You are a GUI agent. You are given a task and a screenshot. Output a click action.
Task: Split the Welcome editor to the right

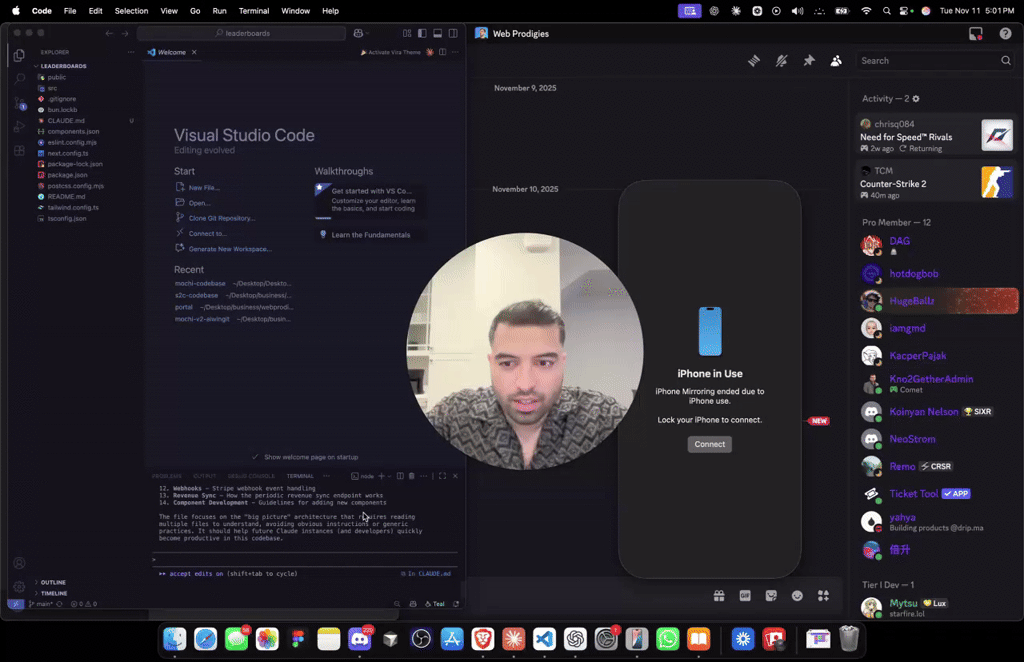click(x=443, y=52)
